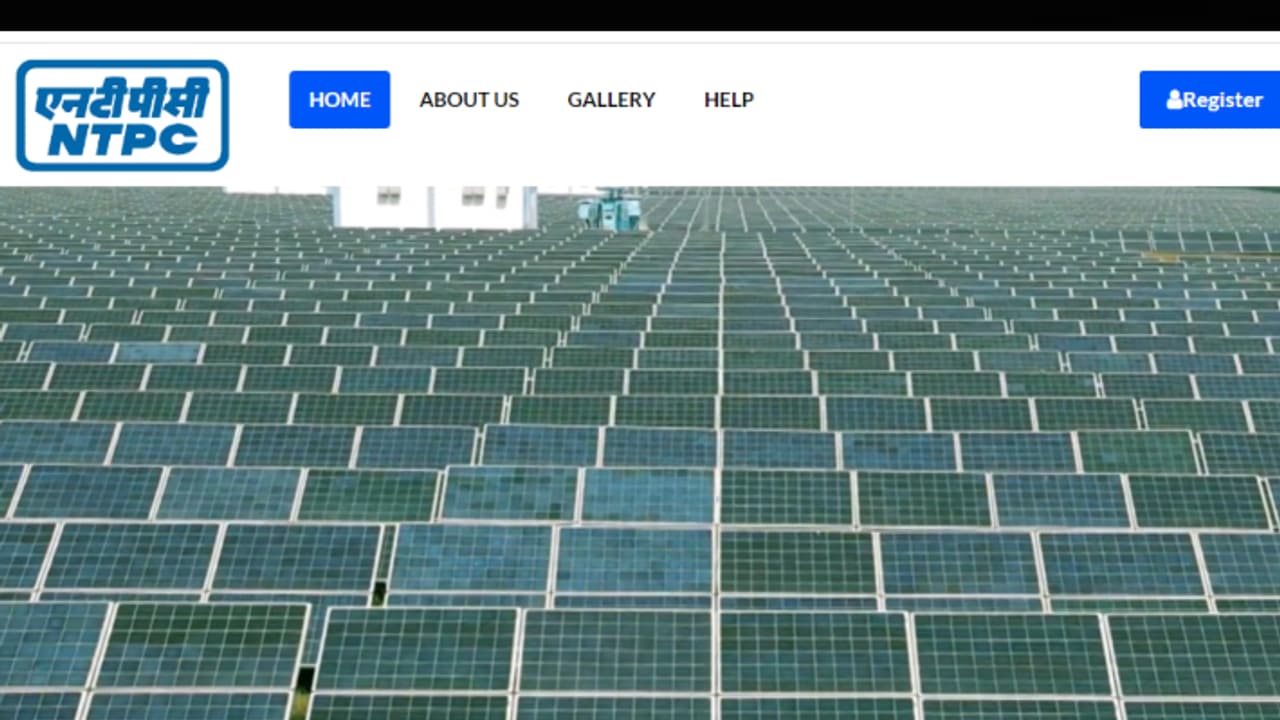Click the black bar above the header
Viewport: 1280px width, 720px height.
point(640,15)
